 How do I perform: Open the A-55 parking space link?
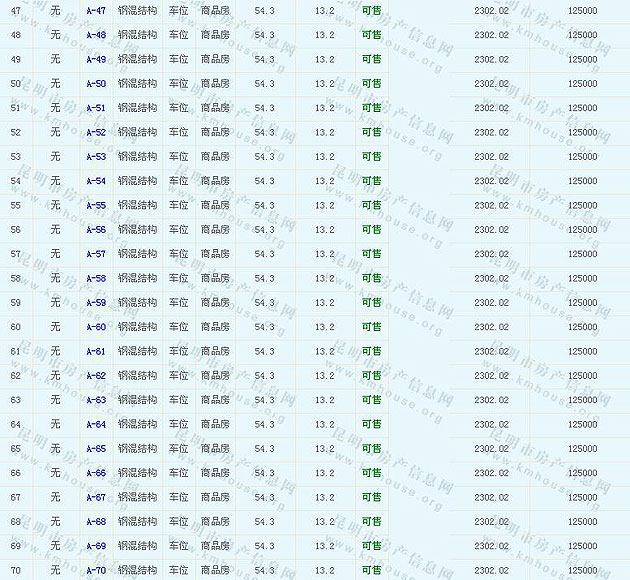coord(96,205)
